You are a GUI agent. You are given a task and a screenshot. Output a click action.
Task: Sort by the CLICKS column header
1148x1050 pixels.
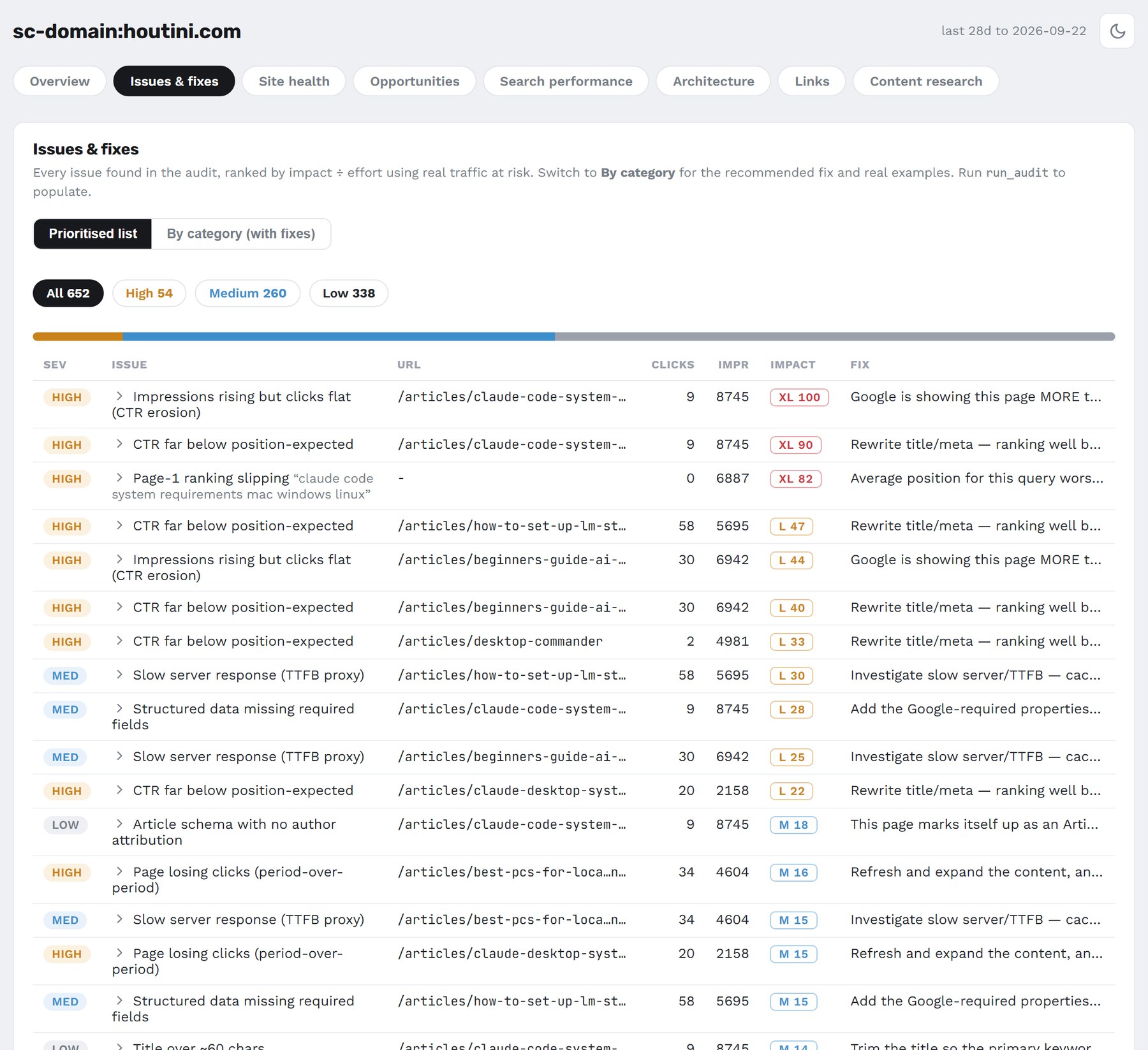tap(673, 365)
